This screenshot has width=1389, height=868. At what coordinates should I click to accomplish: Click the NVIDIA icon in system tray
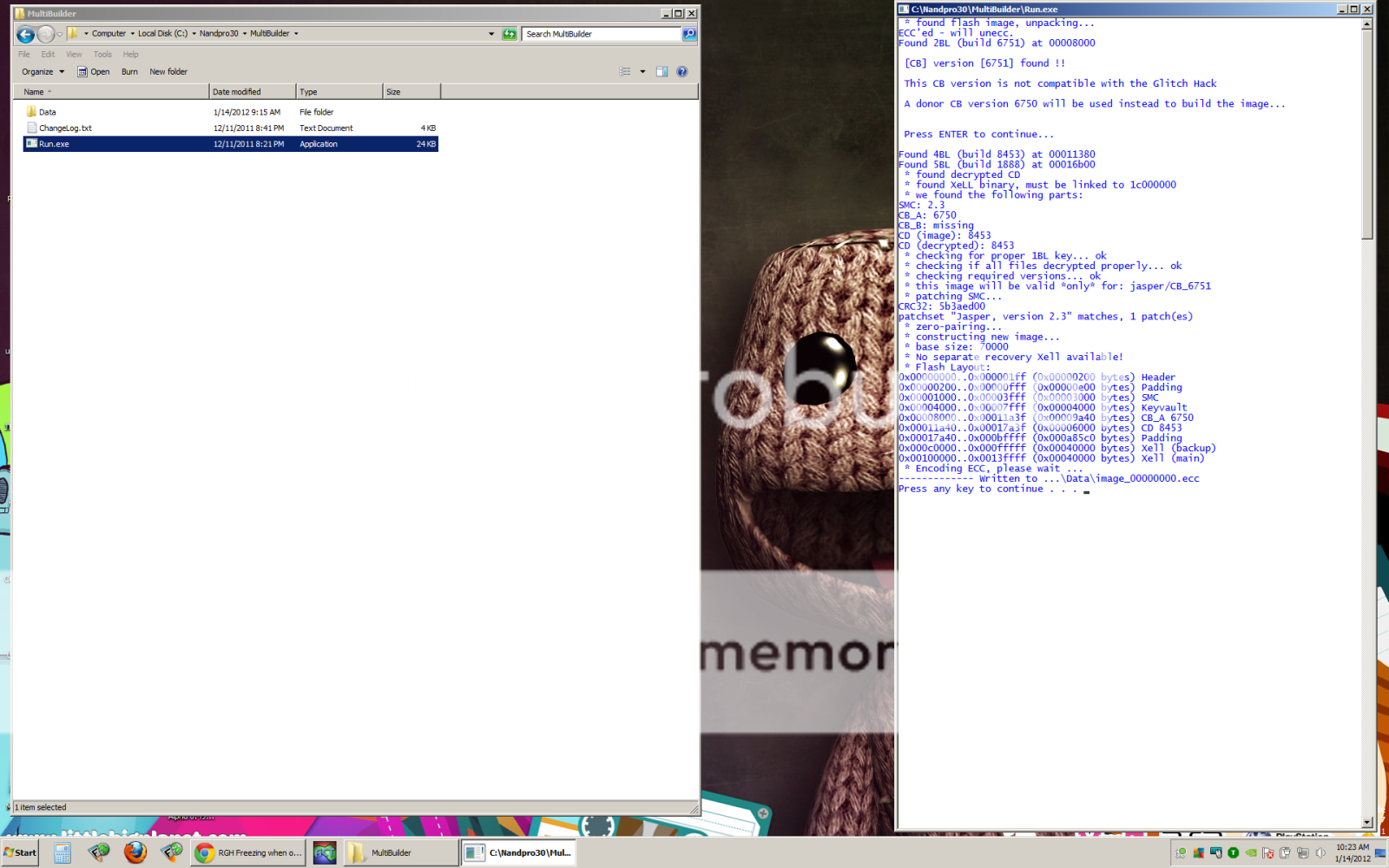point(1251,852)
